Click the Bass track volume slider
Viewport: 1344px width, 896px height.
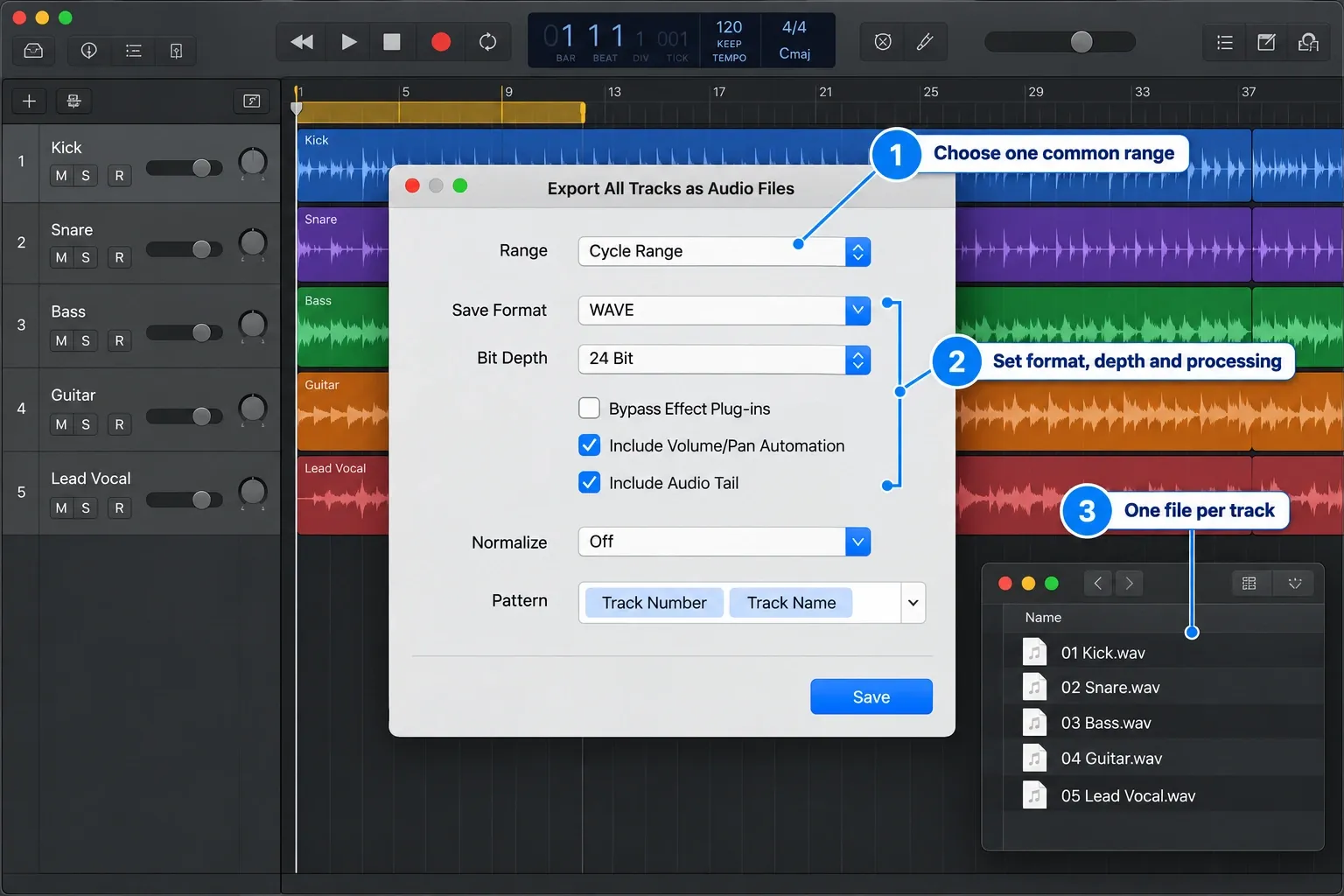click(x=184, y=332)
